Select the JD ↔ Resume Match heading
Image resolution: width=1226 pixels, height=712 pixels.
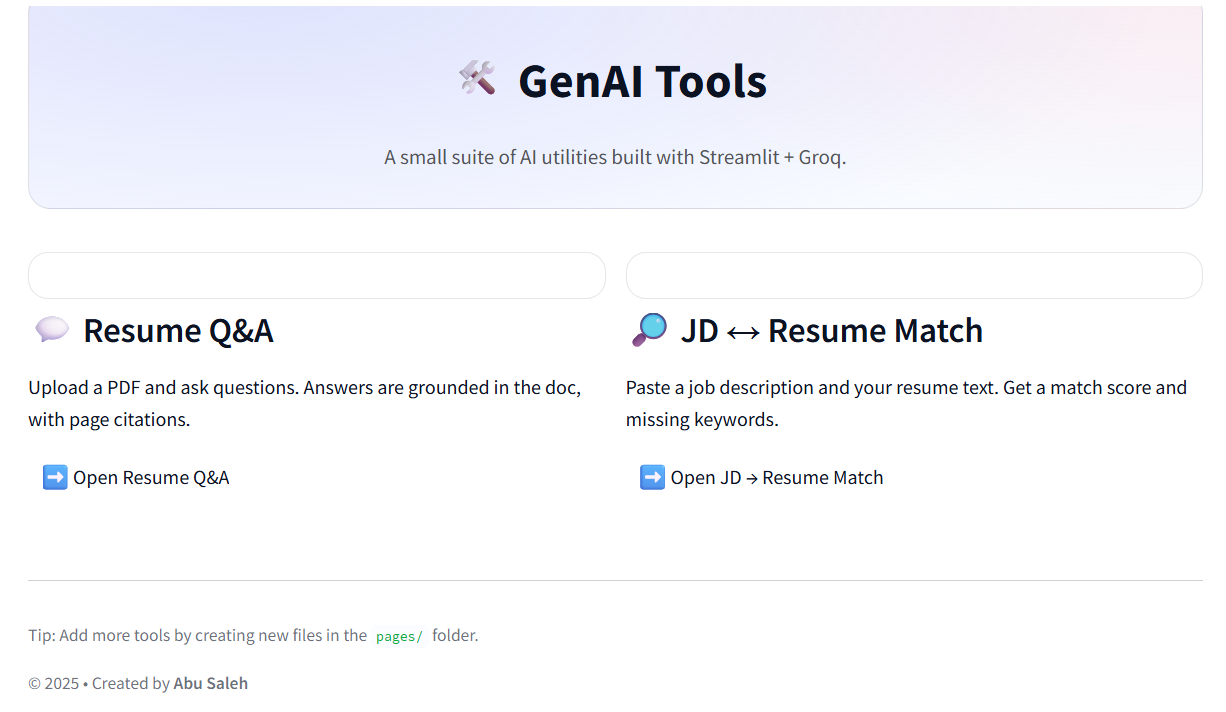[831, 330]
